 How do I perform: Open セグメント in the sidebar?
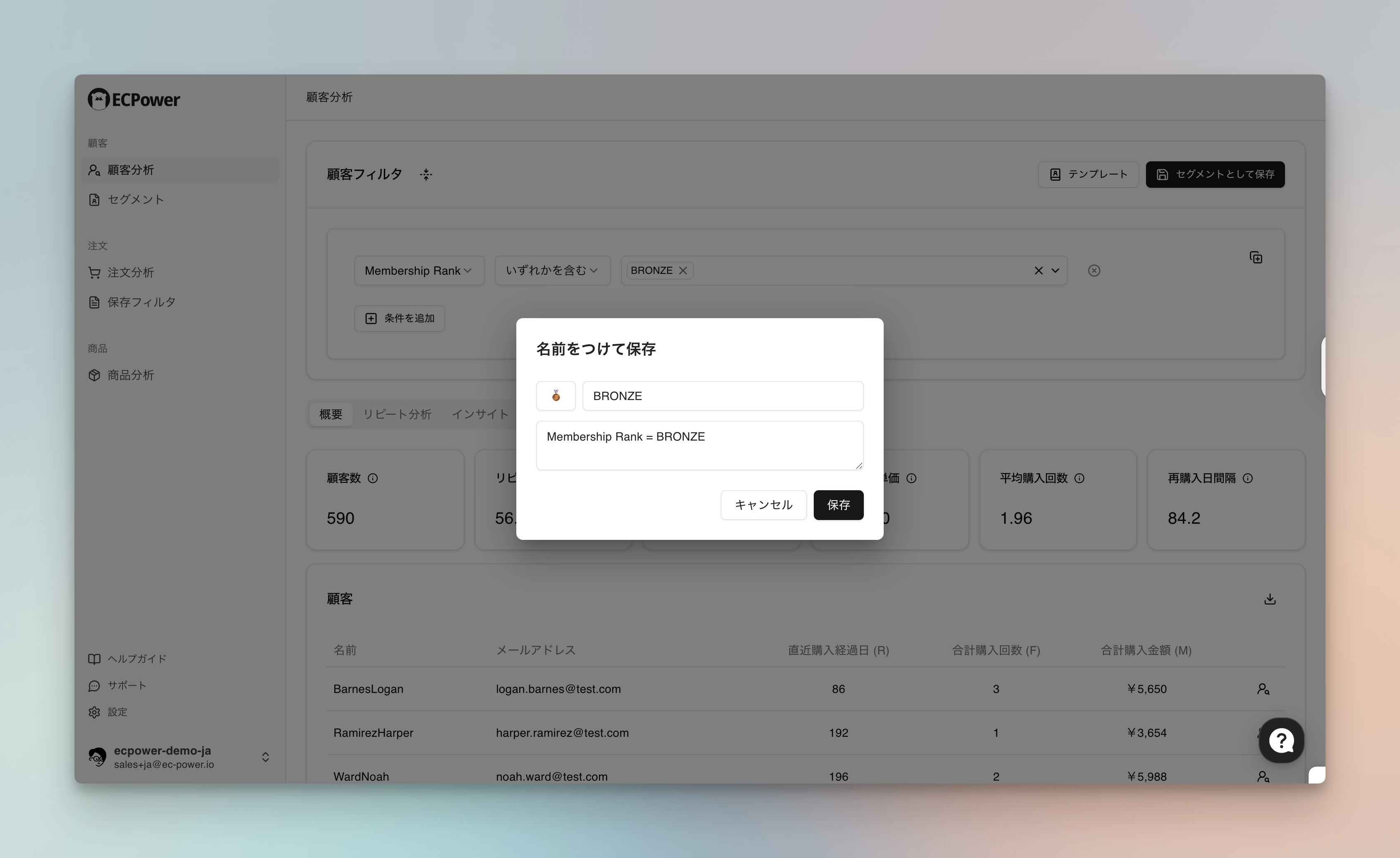pos(135,199)
